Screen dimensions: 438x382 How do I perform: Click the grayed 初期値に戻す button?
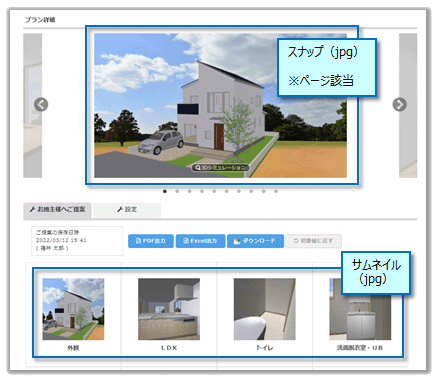tap(313, 241)
